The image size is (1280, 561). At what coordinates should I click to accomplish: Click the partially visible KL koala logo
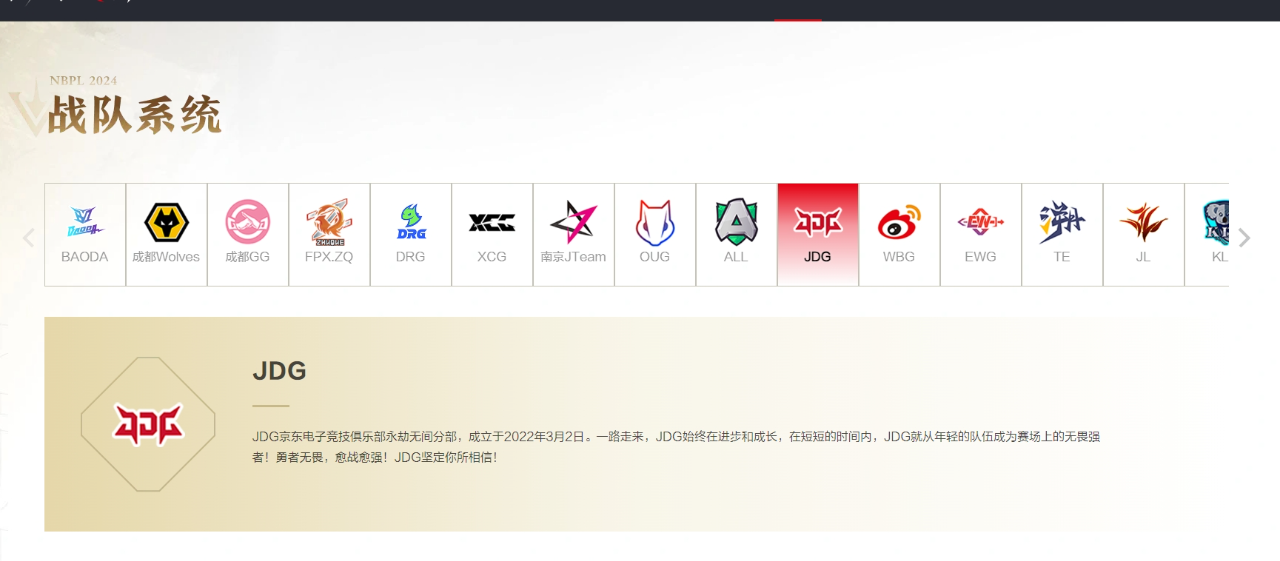coord(1216,222)
